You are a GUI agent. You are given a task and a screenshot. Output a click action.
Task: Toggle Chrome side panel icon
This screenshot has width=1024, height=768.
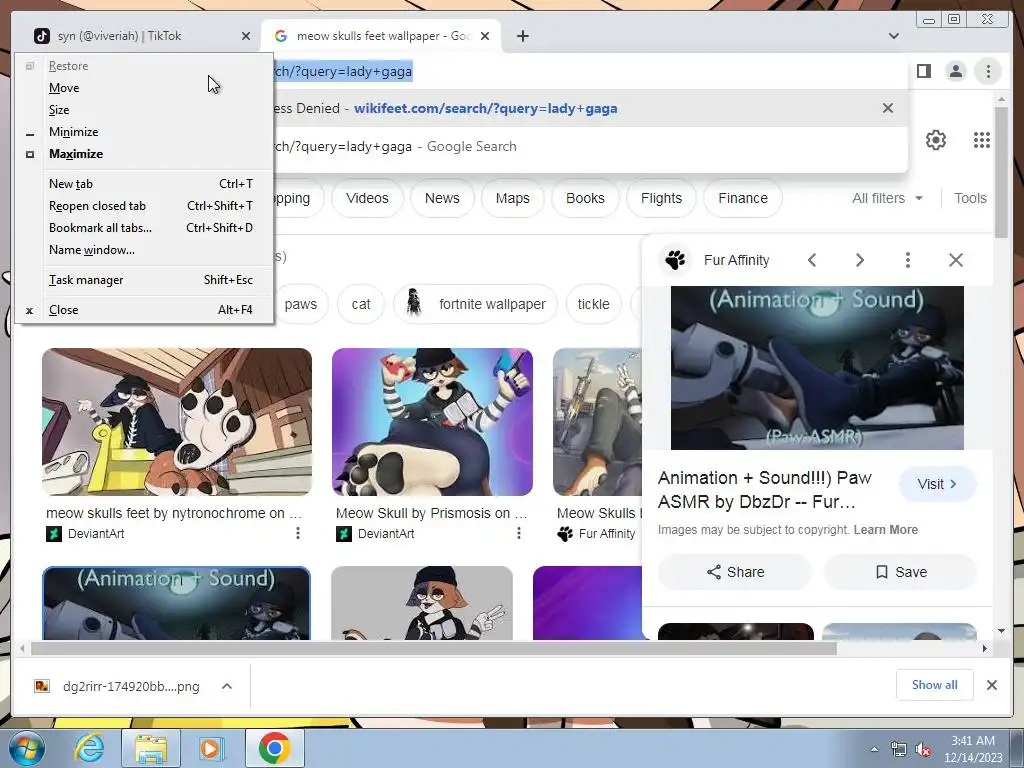[923, 71]
